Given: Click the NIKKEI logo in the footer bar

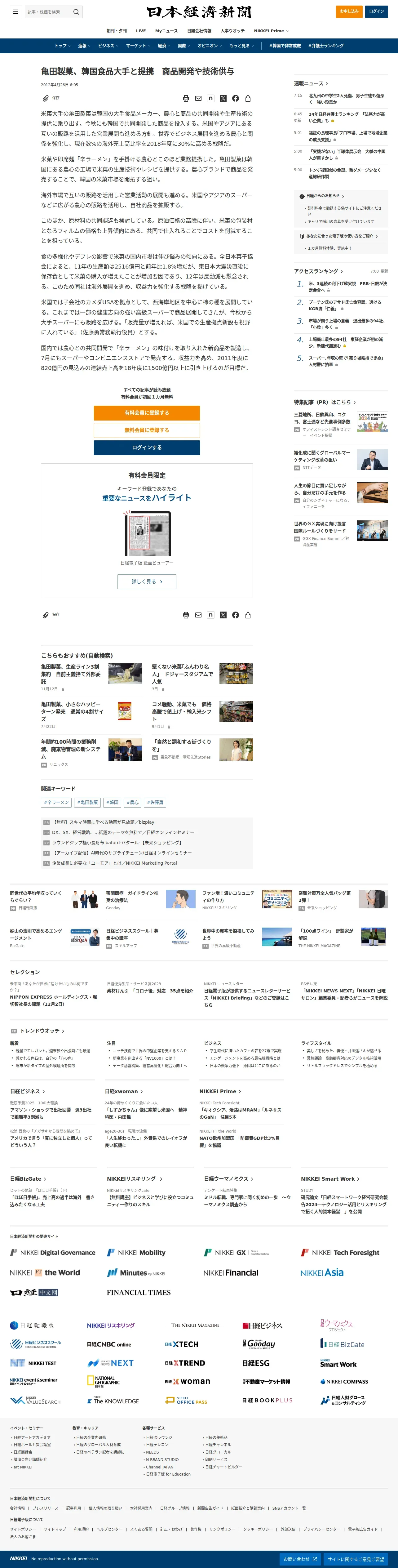Looking at the screenshot, I should pyautogui.click(x=18, y=1559).
